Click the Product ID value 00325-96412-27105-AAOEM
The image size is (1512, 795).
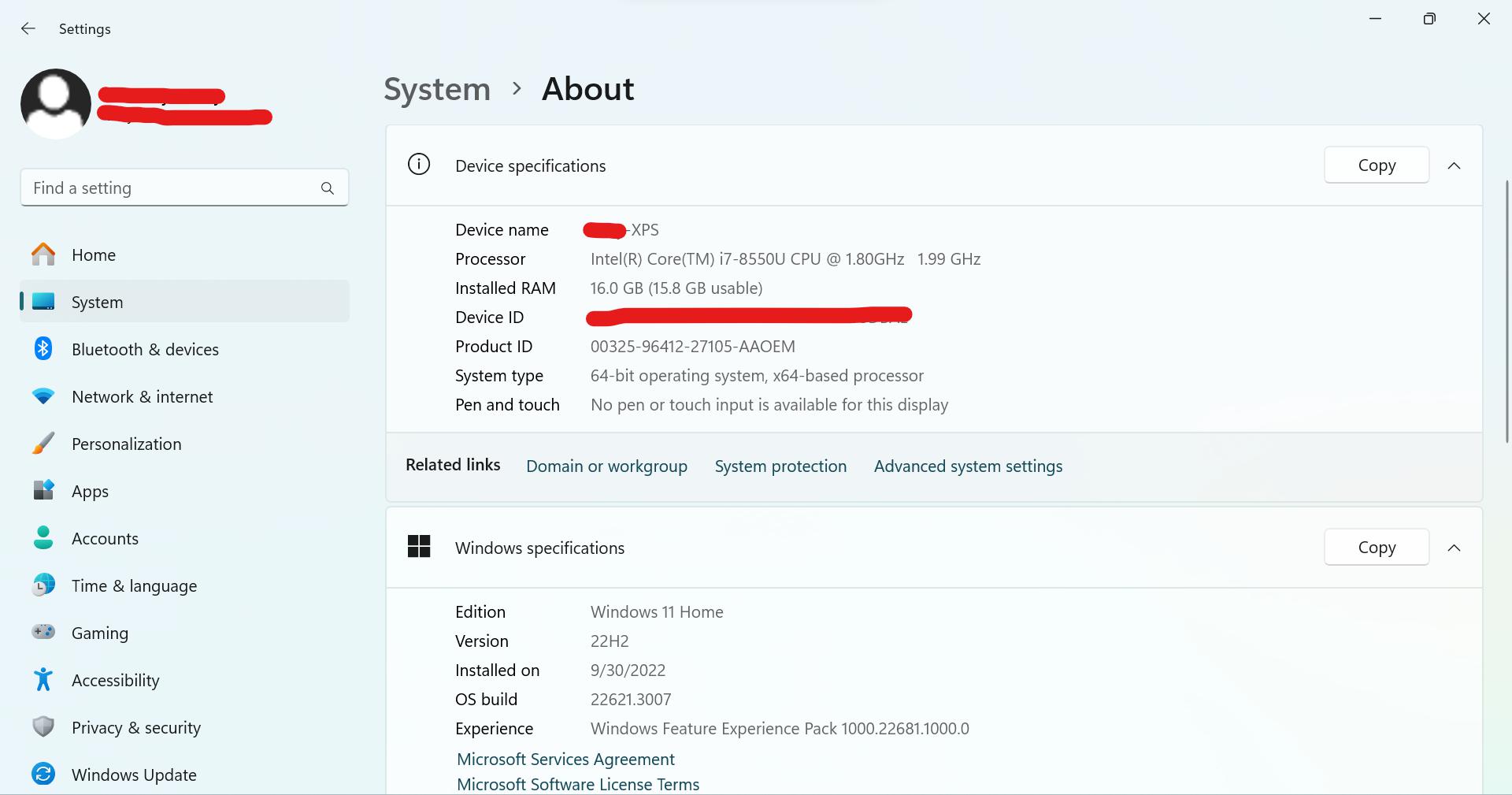click(x=693, y=347)
